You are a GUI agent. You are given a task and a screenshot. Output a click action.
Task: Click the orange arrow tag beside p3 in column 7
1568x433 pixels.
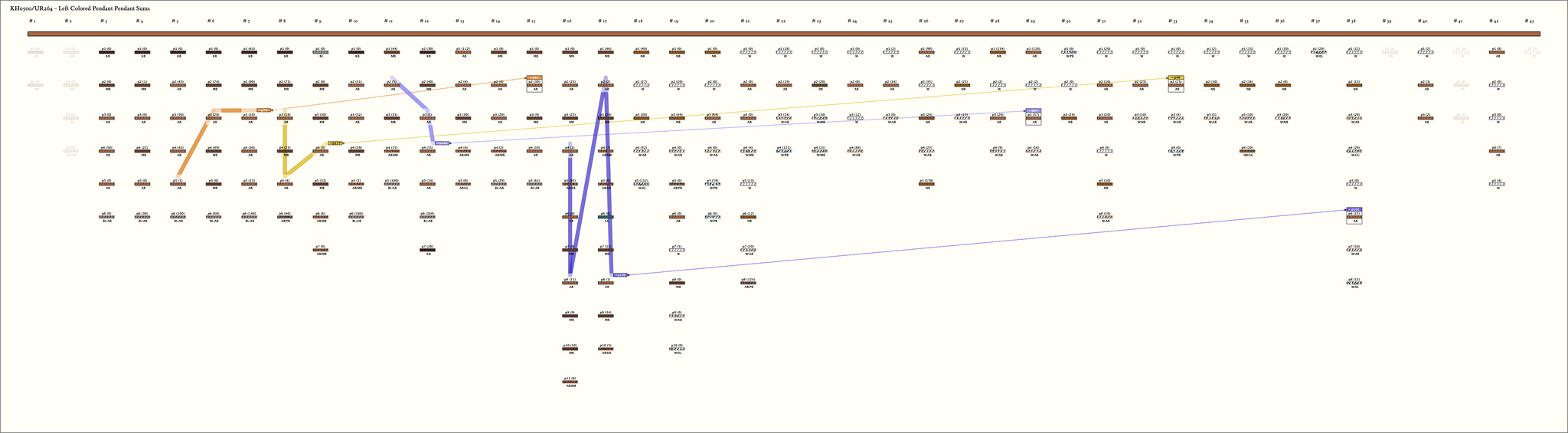(263, 110)
